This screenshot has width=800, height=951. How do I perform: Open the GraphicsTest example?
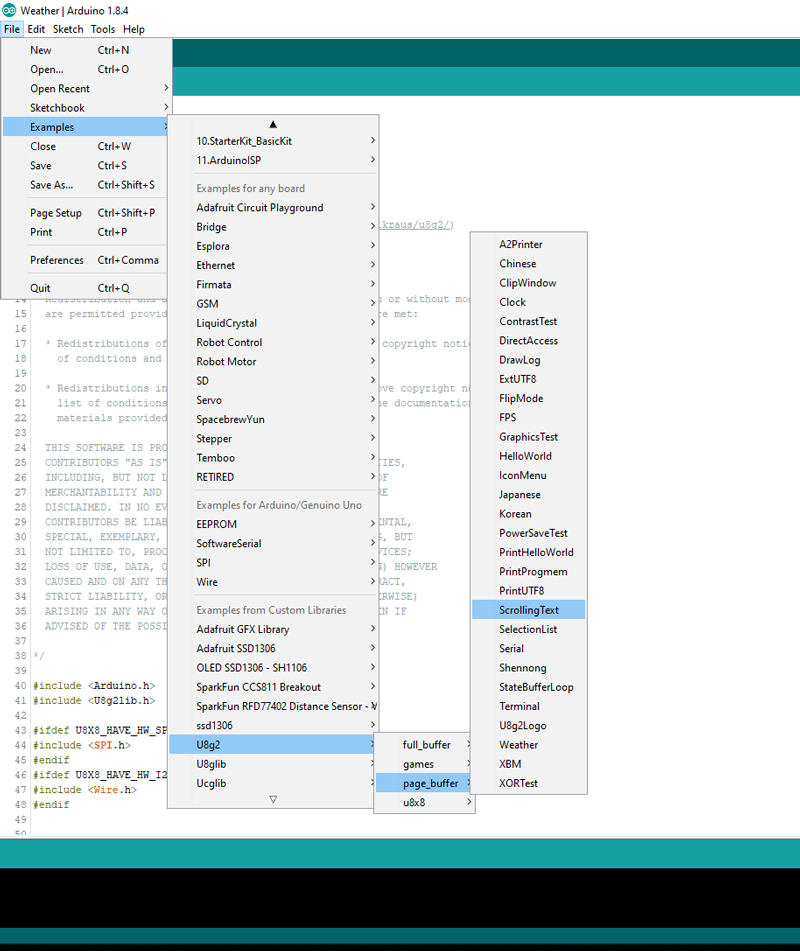tap(529, 437)
